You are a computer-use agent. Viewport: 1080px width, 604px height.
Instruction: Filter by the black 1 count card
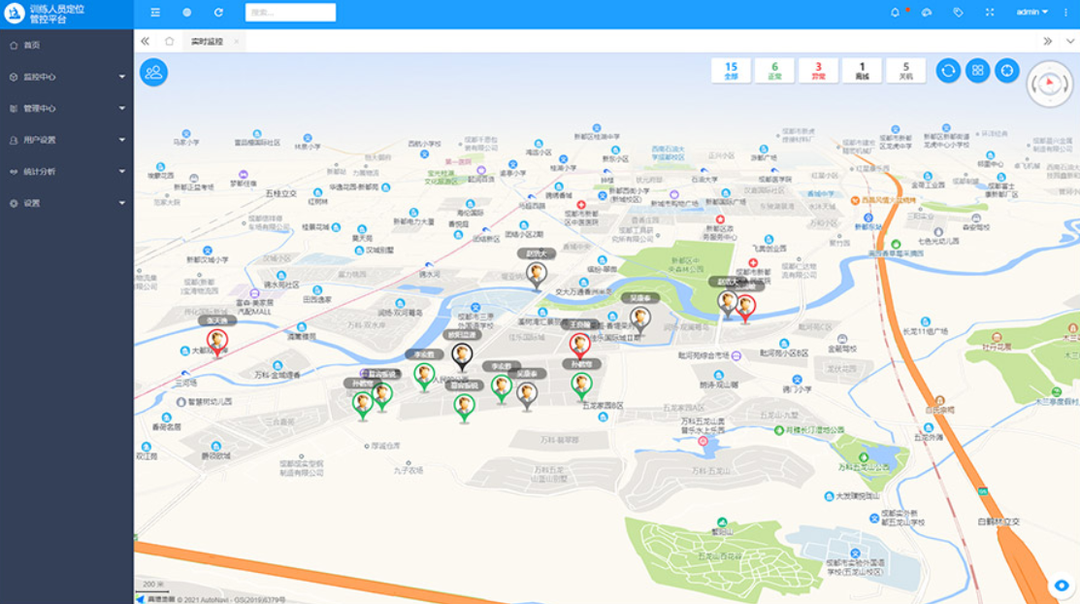[862, 70]
